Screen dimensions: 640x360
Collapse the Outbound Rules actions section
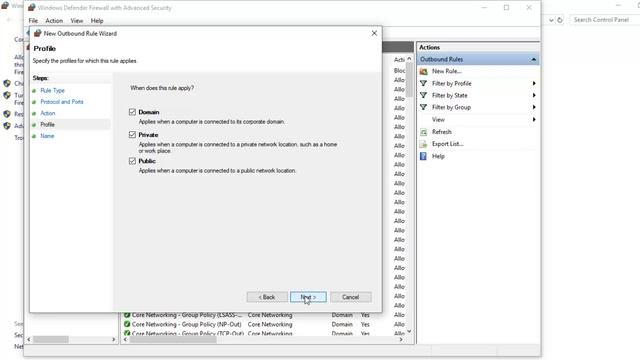(533, 59)
